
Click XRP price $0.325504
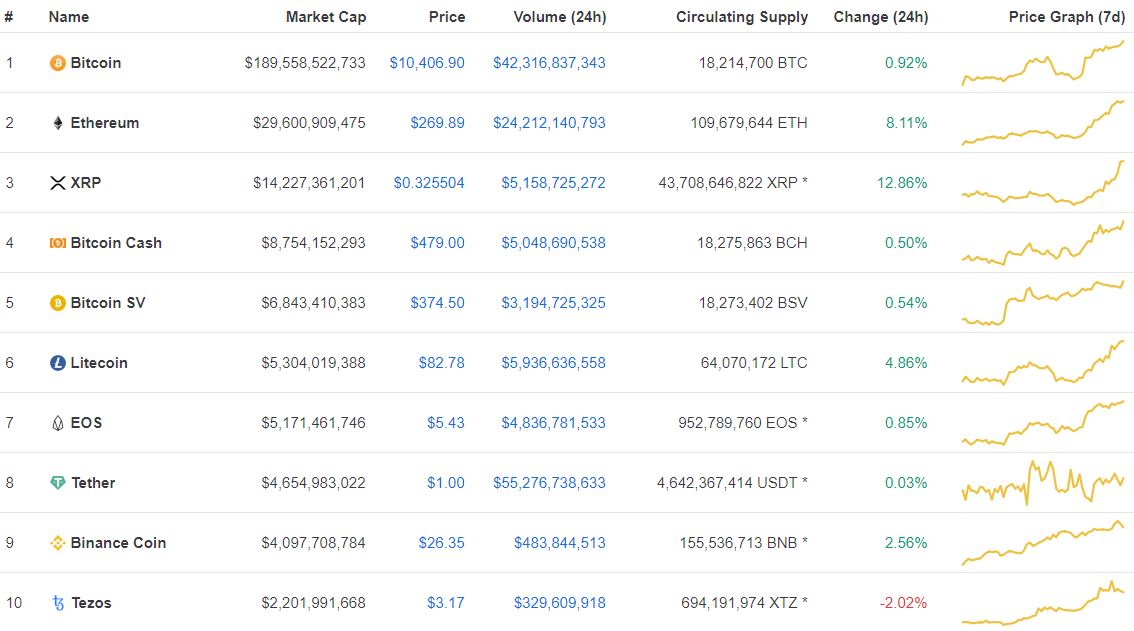click(x=429, y=183)
